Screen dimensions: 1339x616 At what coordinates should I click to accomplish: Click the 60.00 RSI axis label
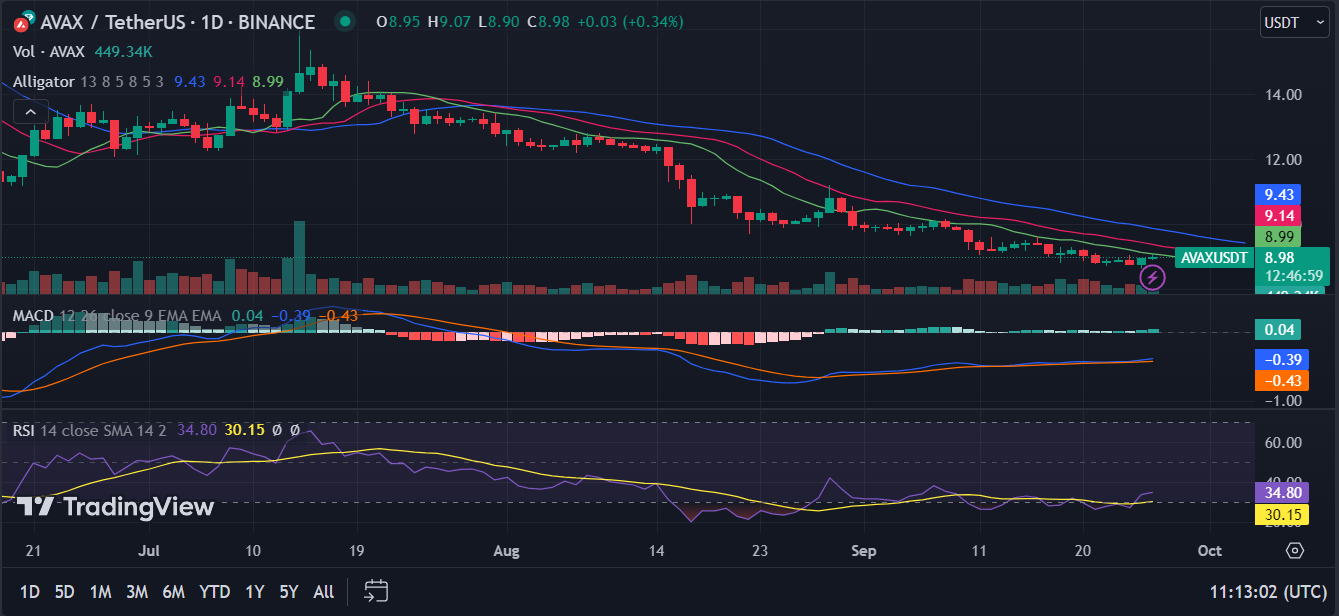click(1282, 442)
